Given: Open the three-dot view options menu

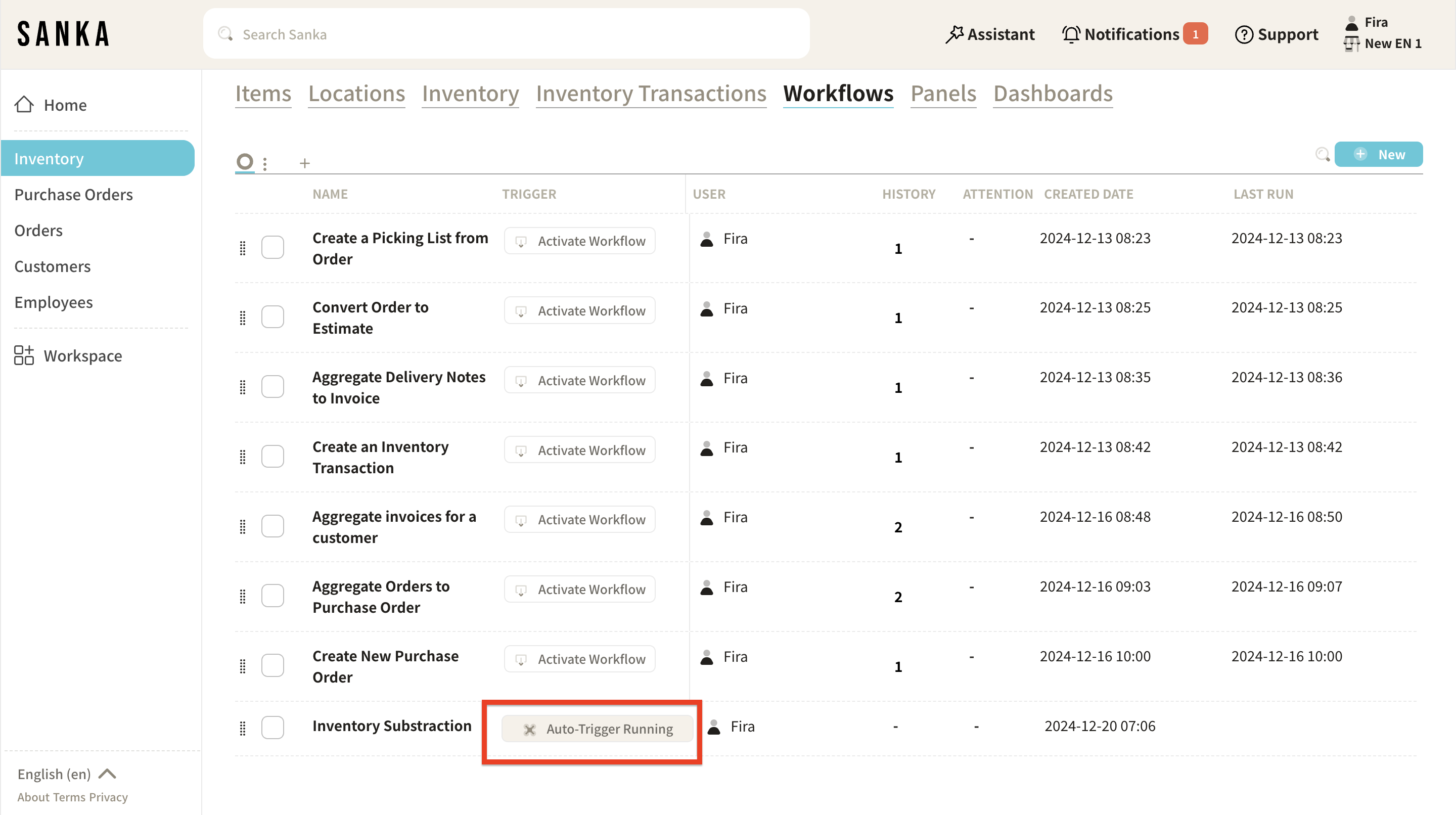Looking at the screenshot, I should (x=265, y=163).
